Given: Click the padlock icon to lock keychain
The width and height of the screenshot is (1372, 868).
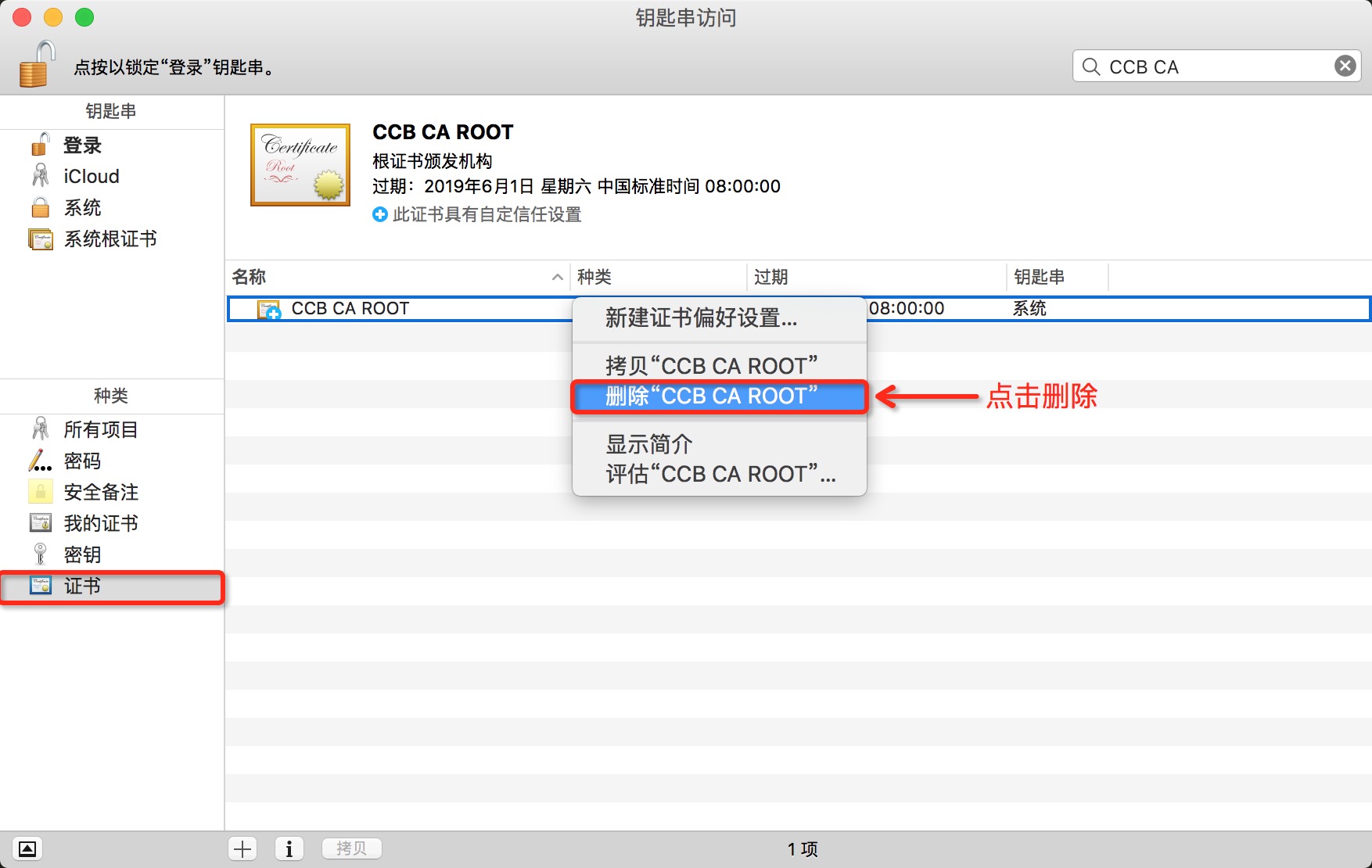Looking at the screenshot, I should tap(38, 64).
